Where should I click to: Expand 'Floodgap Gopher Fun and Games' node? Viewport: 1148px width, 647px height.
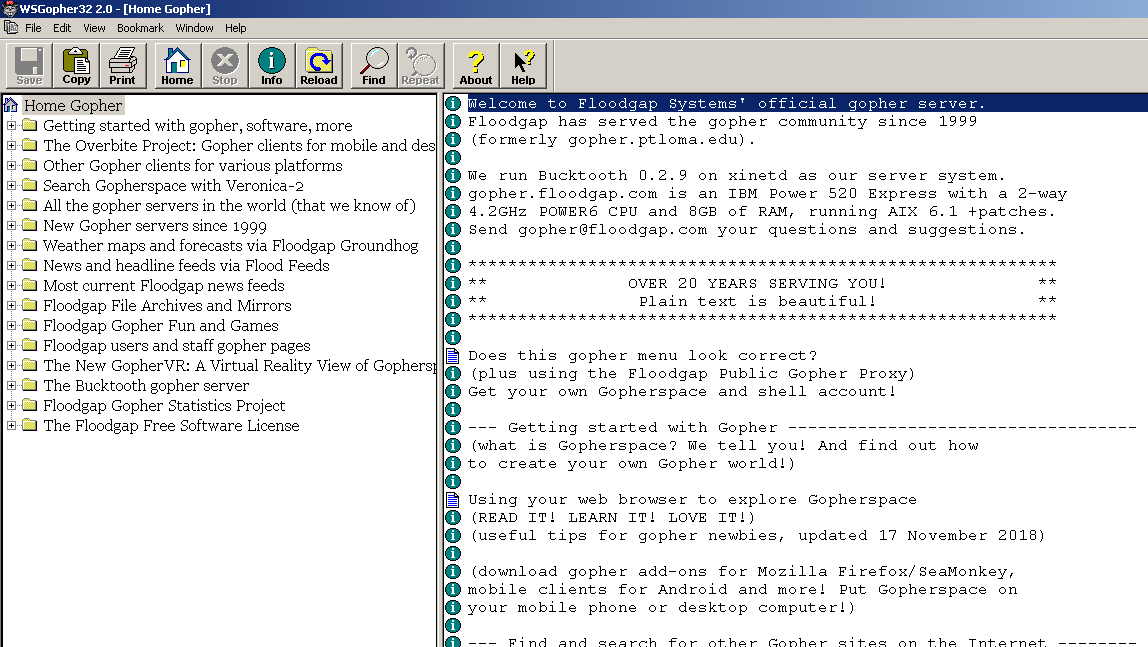12,326
